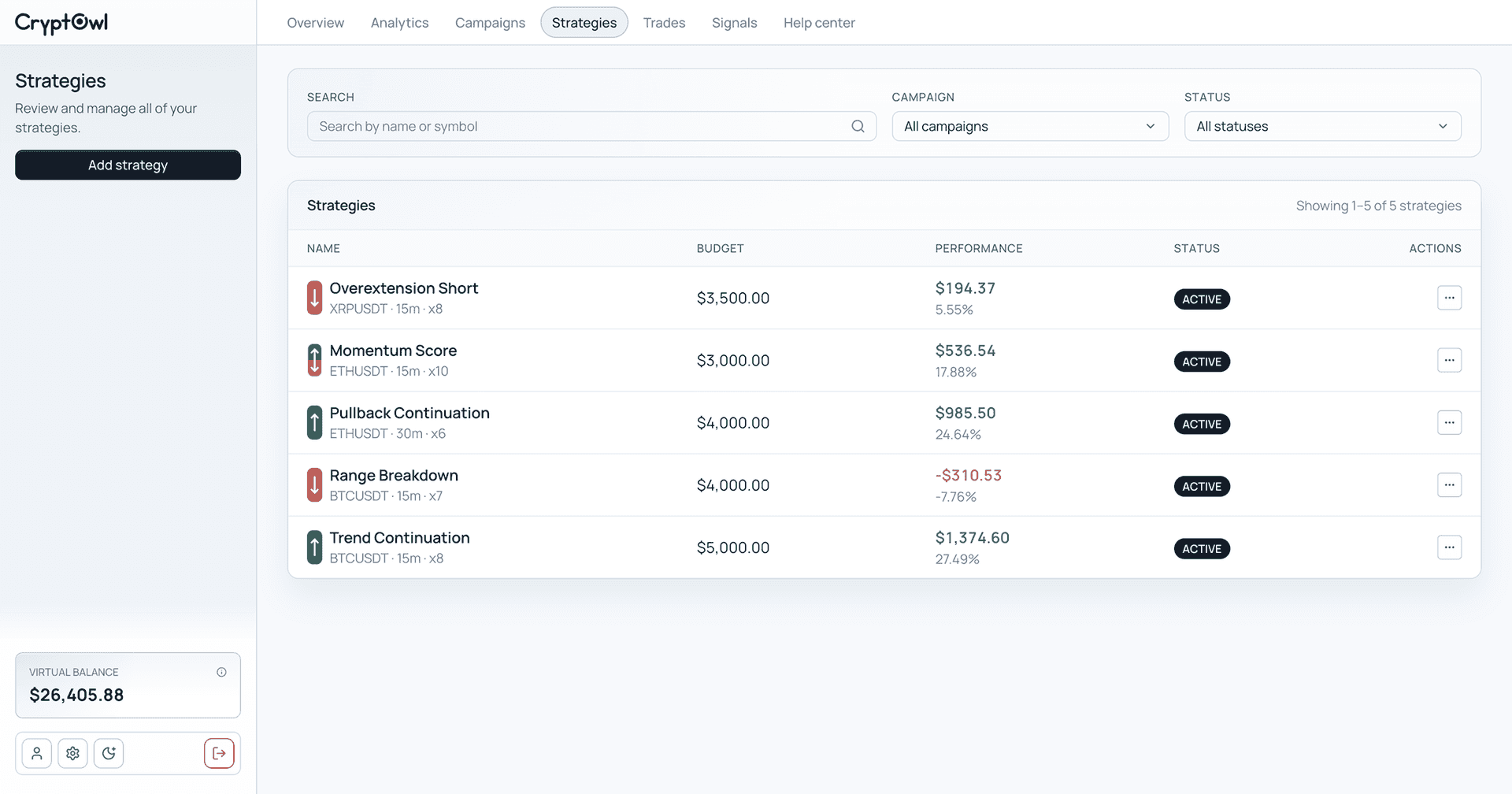This screenshot has width=1512, height=794.
Task: Open the Trend Continuation strategy name
Action: (399, 537)
